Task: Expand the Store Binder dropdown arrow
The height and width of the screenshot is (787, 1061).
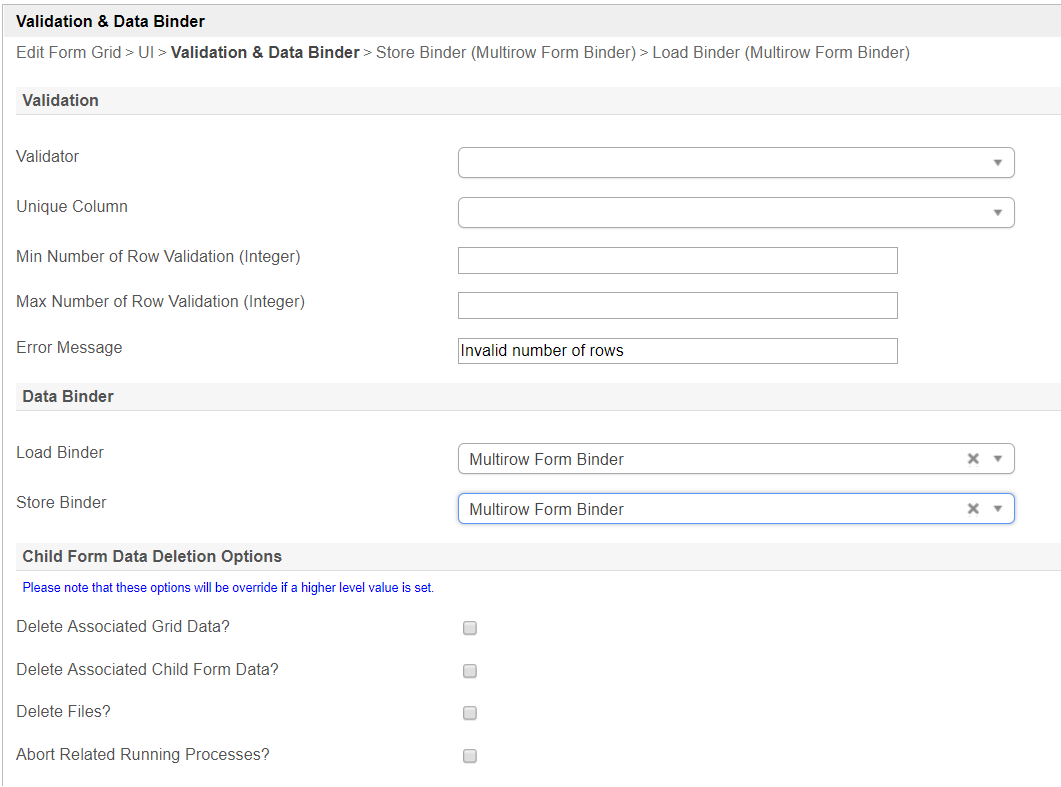Action: pos(997,509)
